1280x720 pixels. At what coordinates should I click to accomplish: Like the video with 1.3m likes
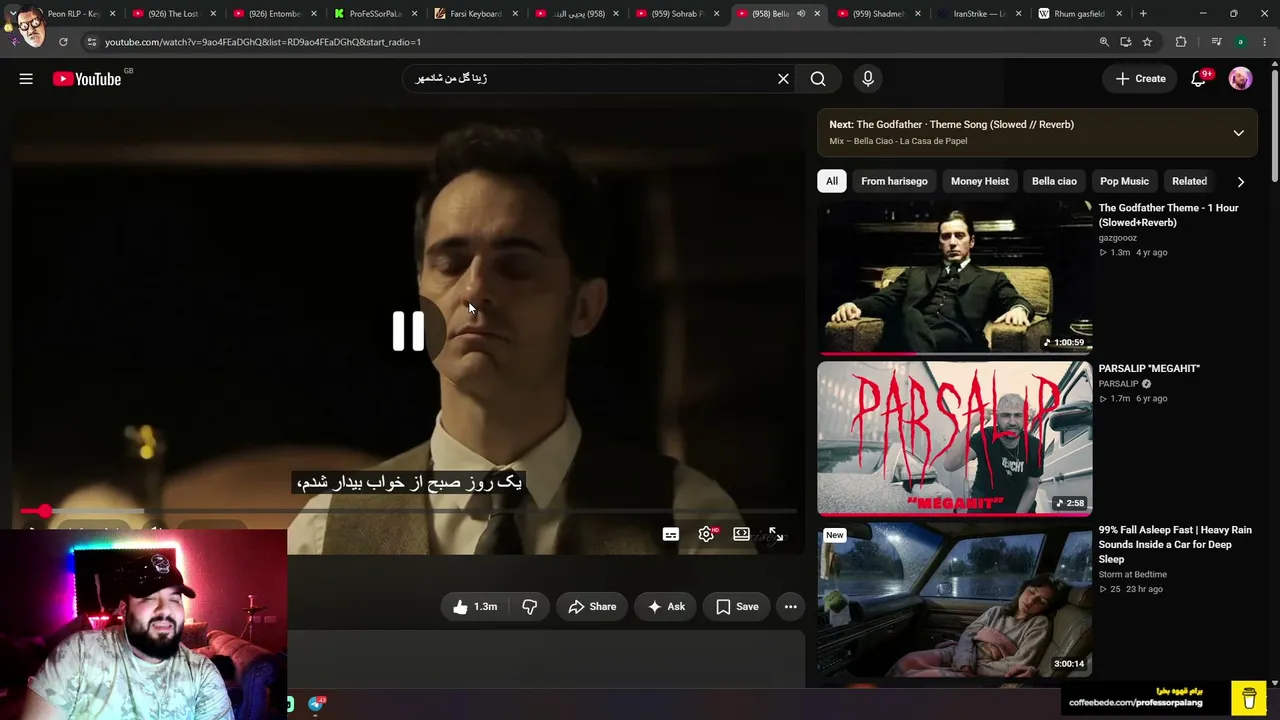[475, 607]
